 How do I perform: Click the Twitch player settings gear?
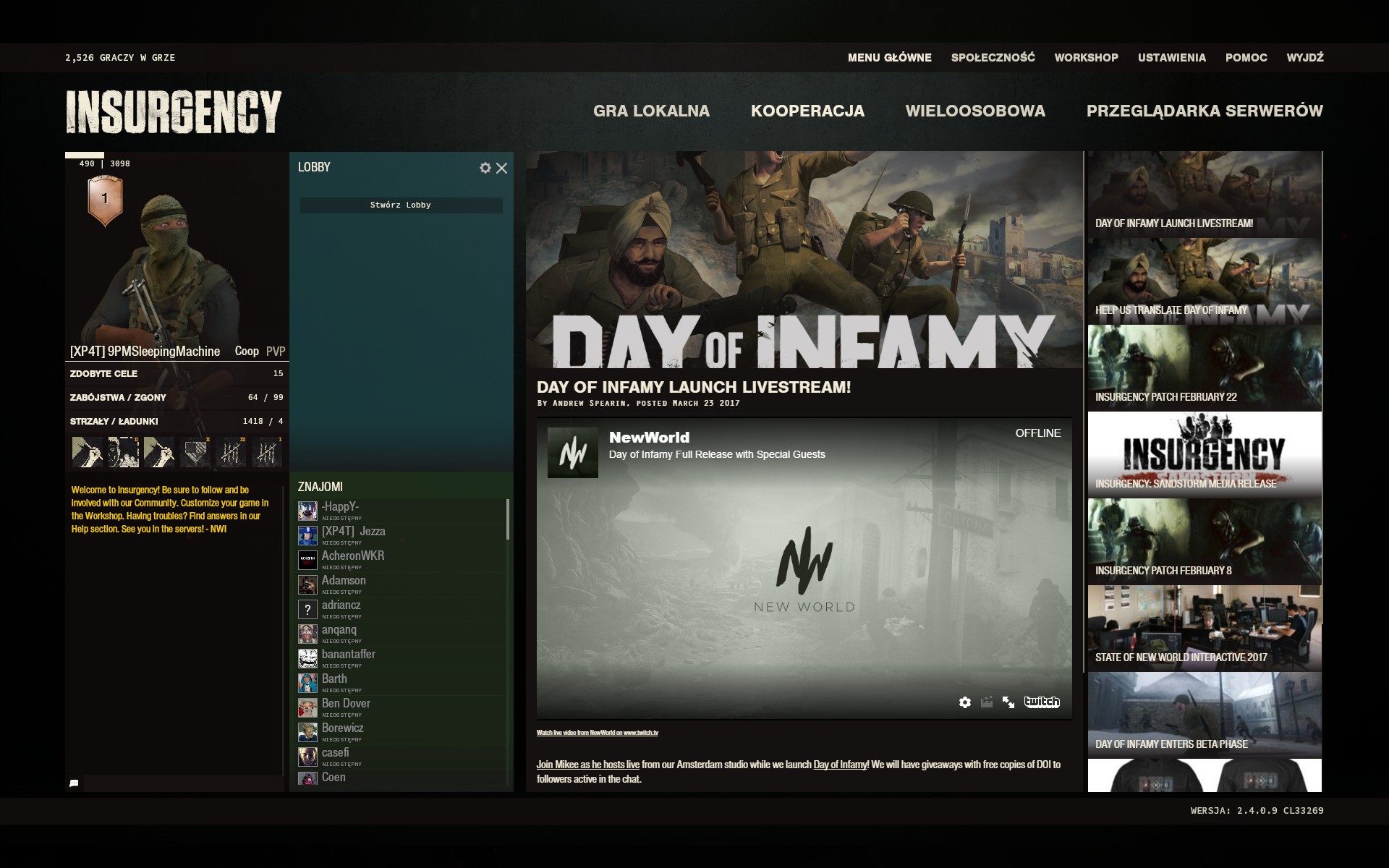click(x=964, y=702)
